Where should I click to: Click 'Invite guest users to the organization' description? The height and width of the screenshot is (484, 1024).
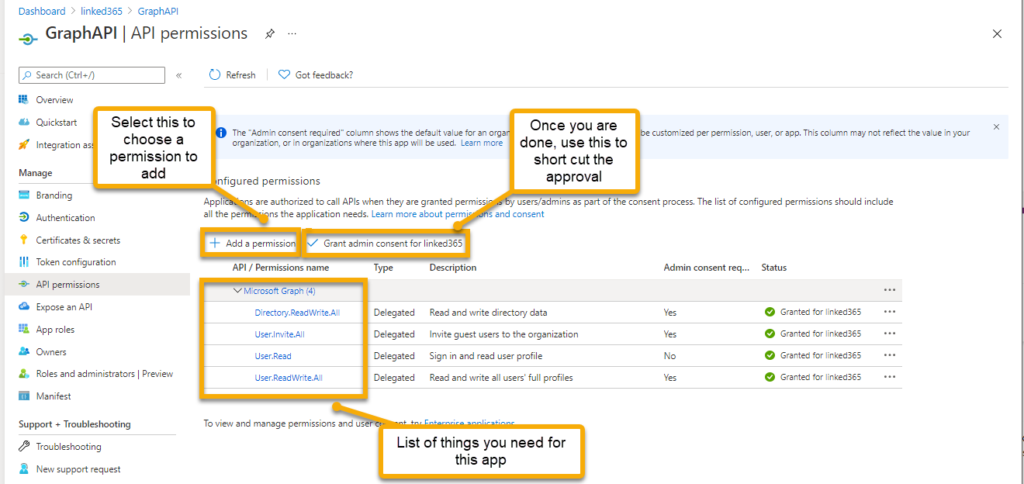coord(504,334)
